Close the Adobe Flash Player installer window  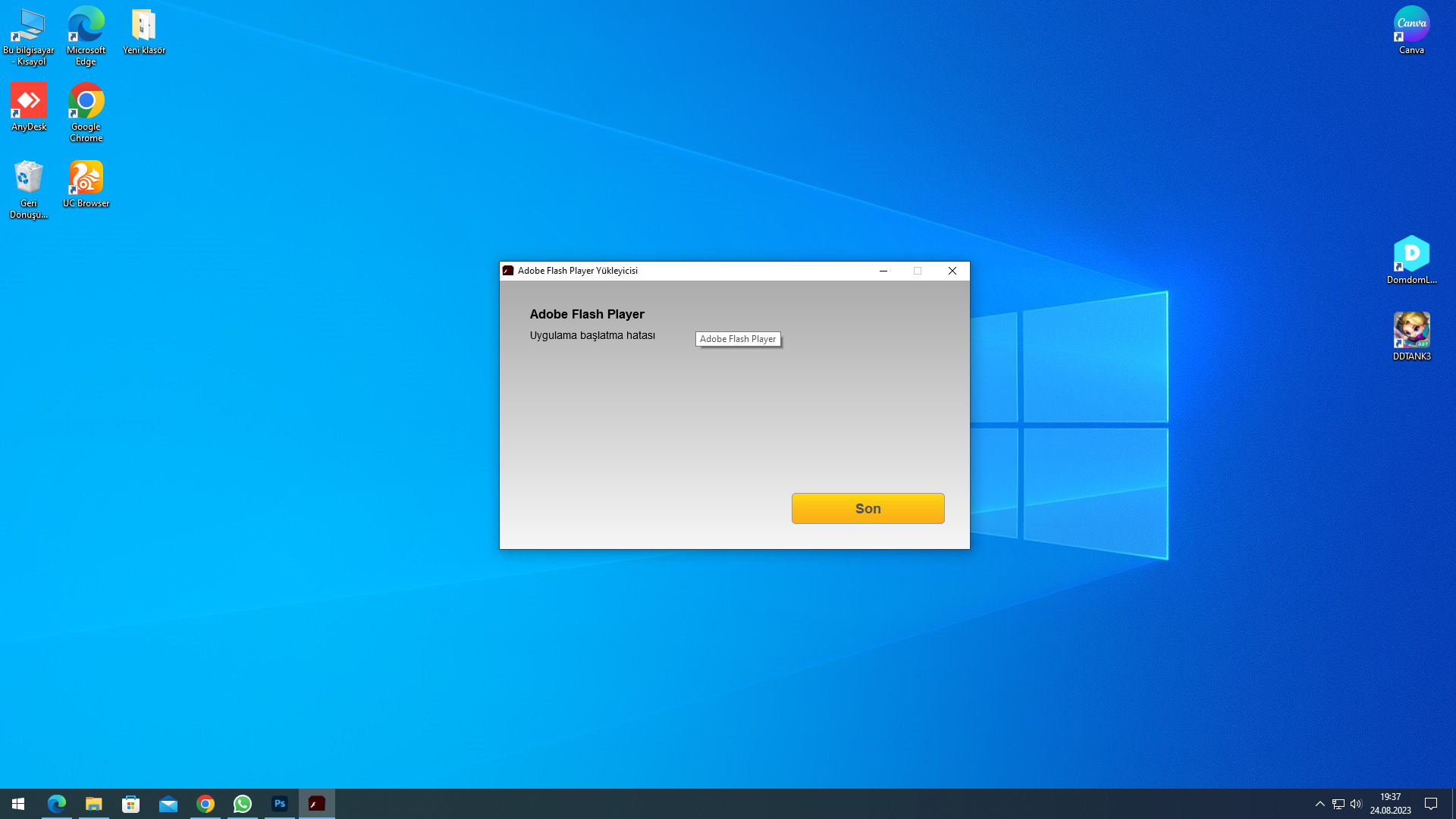(x=952, y=271)
